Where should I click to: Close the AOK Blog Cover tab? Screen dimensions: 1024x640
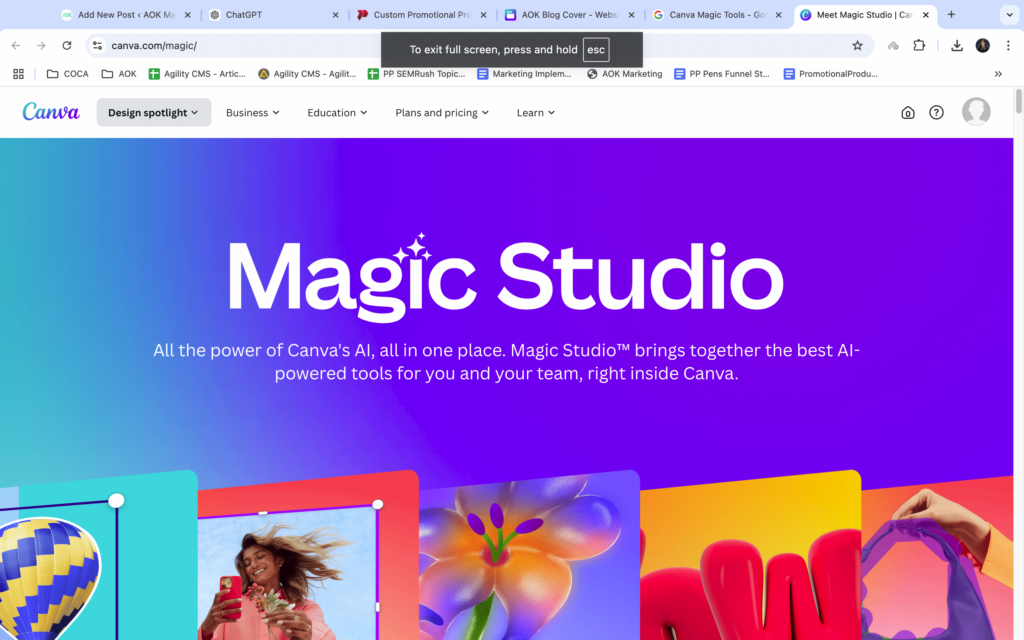(632, 14)
